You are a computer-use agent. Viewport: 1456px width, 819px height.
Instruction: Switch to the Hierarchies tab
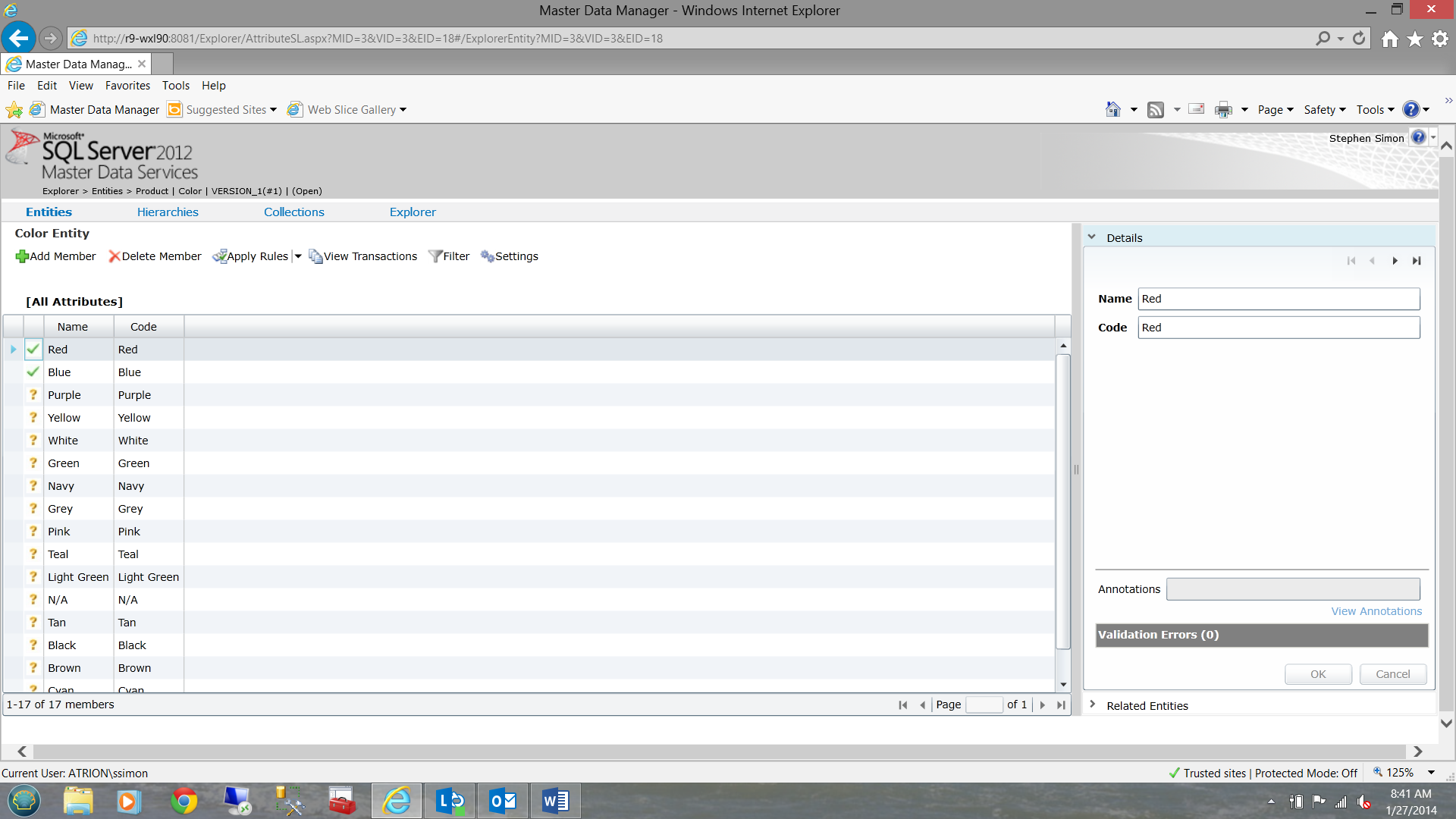pyautogui.click(x=168, y=212)
